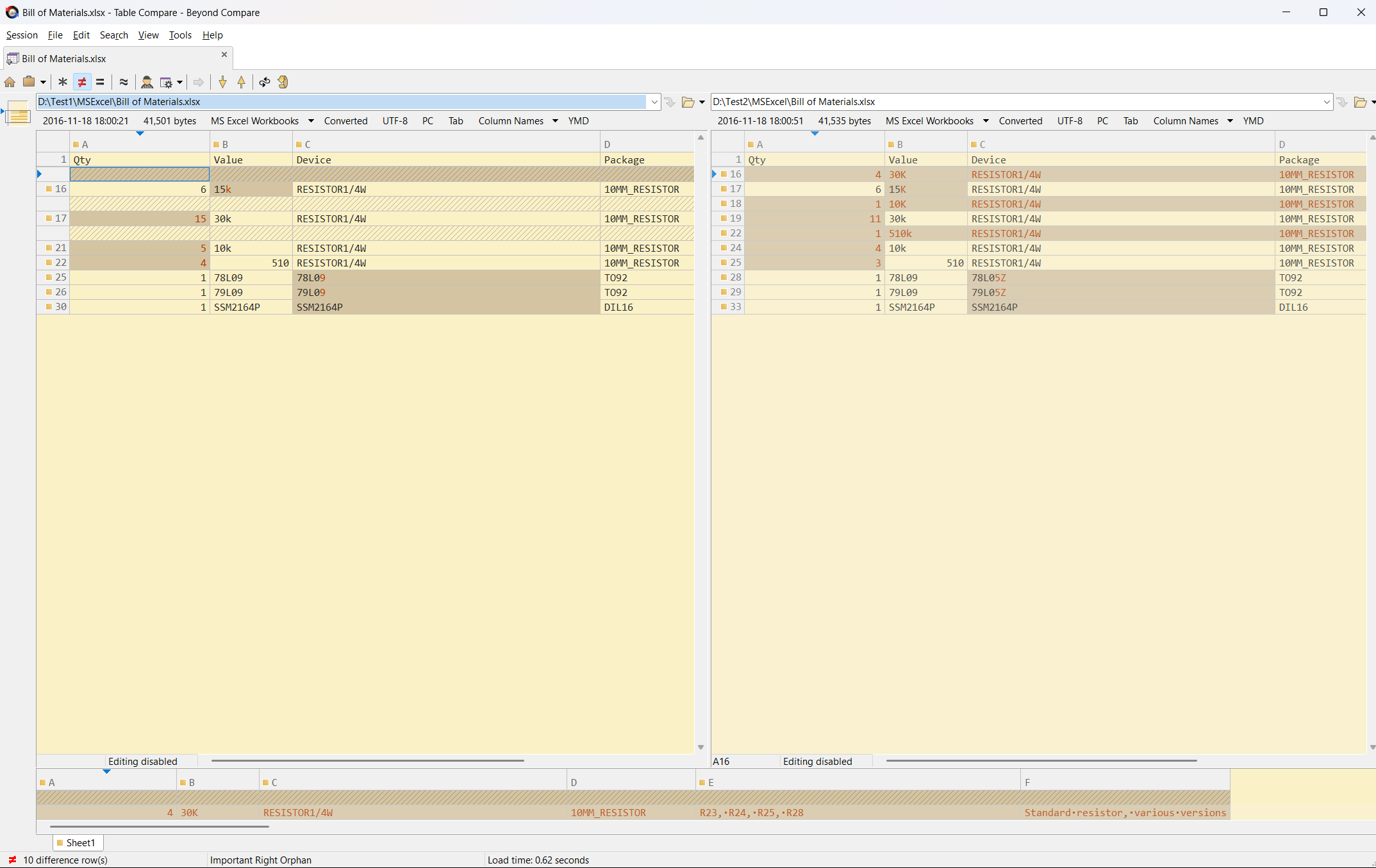
Task: Click the Reload files icon
Action: tap(283, 82)
